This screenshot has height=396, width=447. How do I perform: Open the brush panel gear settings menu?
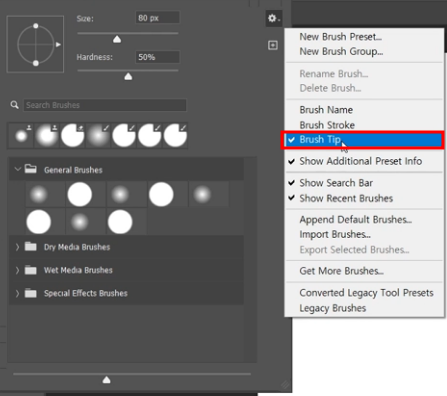tap(273, 18)
